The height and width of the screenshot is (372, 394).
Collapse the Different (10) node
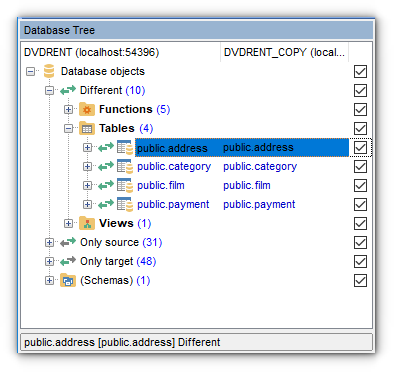pyautogui.click(x=49, y=90)
